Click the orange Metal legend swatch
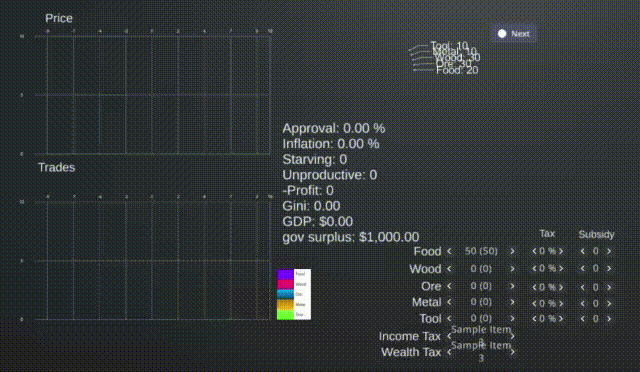 coord(285,305)
